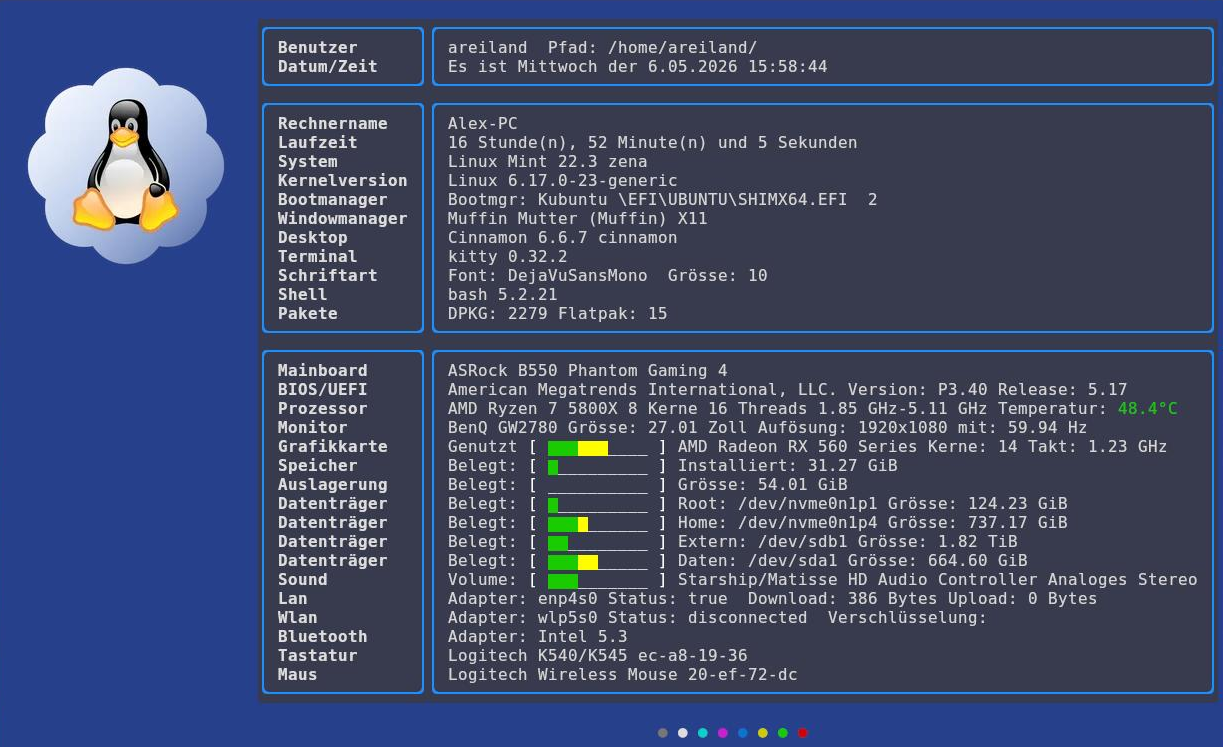This screenshot has height=747, width=1223.
Task: Click the text Grösse: 54.01 GiB
Action: [x=763, y=485]
